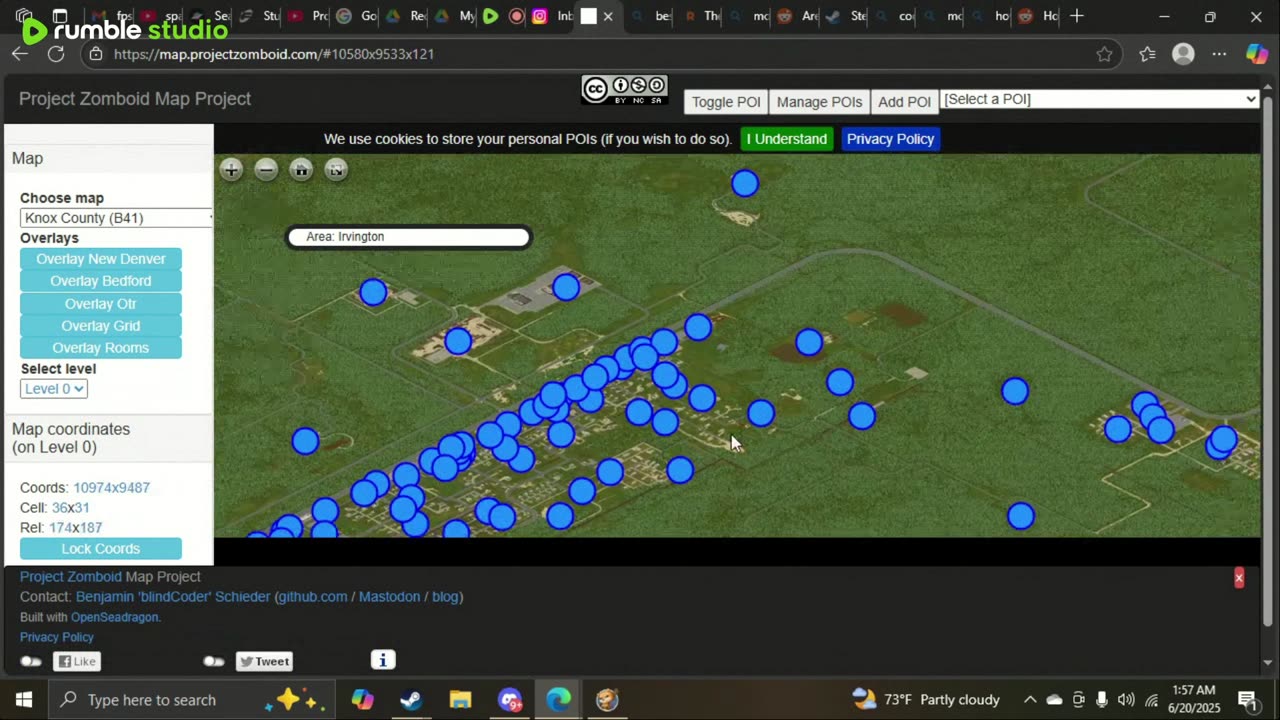Open the Mastodon link

(x=389, y=597)
